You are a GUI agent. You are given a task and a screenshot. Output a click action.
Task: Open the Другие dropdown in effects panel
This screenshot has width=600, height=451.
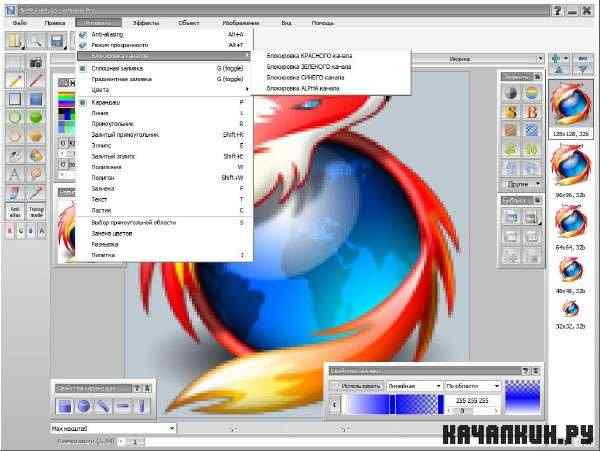pos(522,184)
